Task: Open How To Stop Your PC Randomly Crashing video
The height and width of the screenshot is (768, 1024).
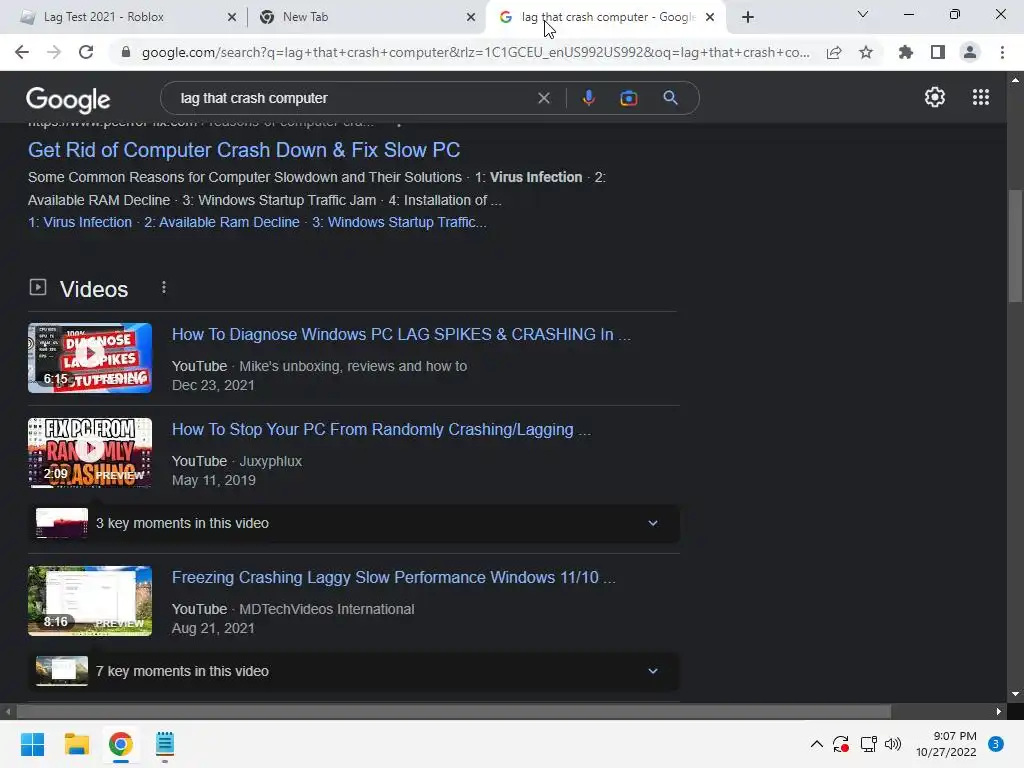Action: coord(381,429)
